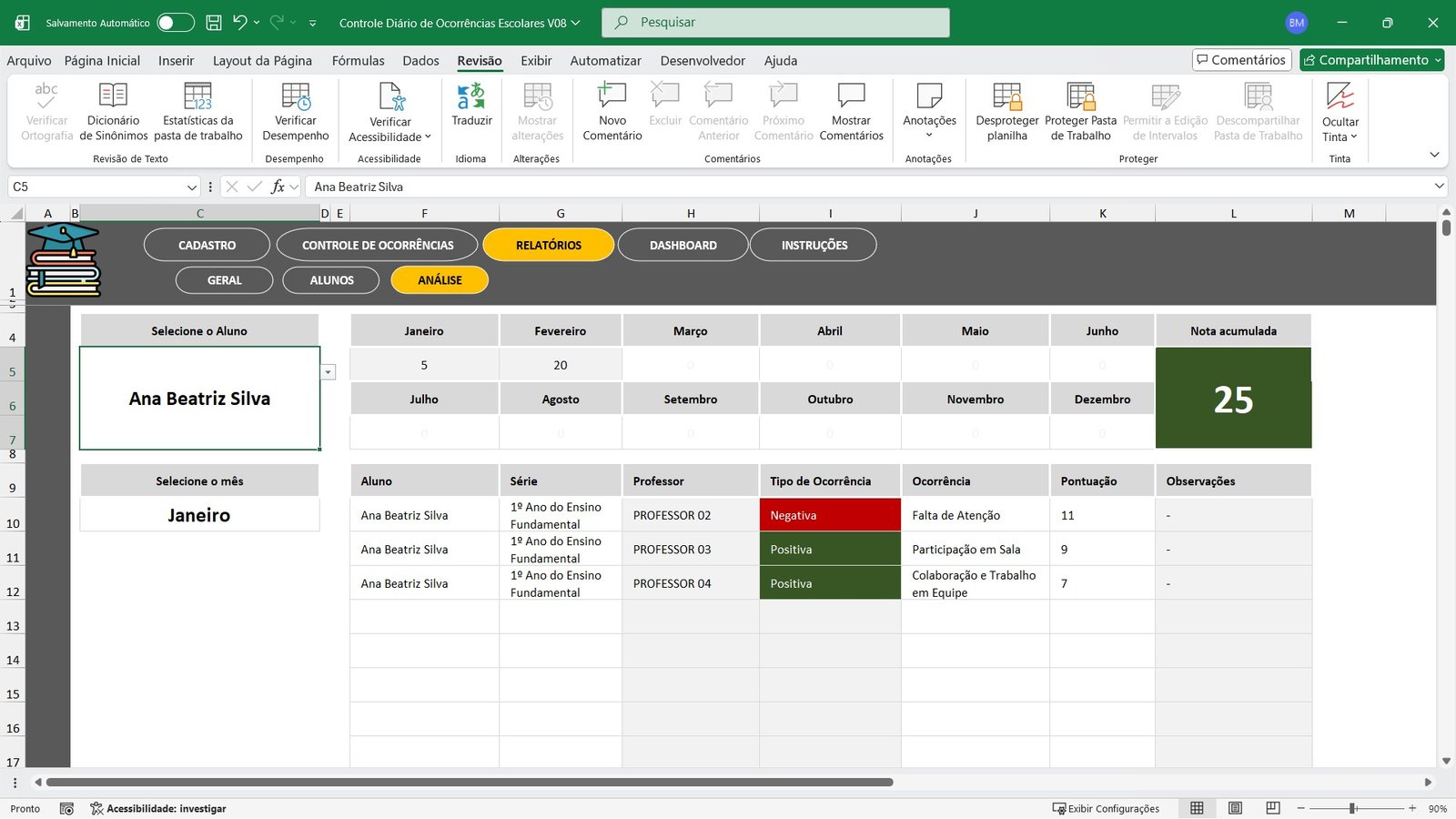This screenshot has width=1456, height=819.
Task: Click Verificar Desempenho icon
Action: pos(295,96)
